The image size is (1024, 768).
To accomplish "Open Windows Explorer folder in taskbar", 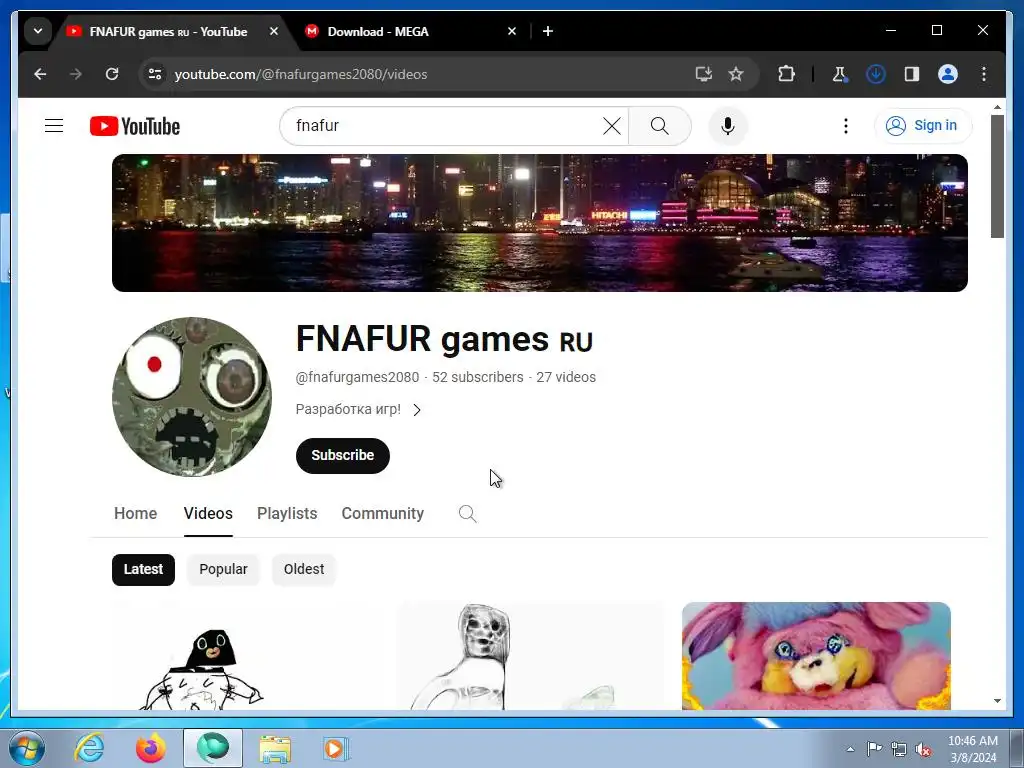I will tap(275, 748).
